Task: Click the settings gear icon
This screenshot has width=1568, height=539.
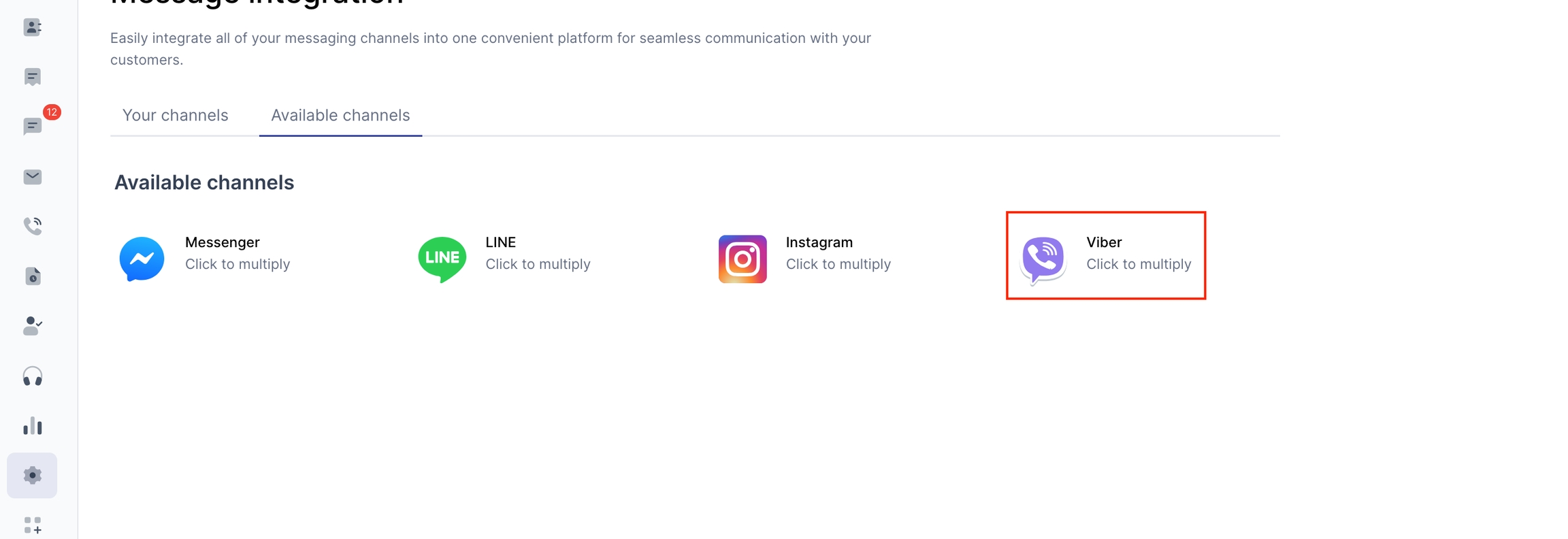Action: click(x=32, y=475)
